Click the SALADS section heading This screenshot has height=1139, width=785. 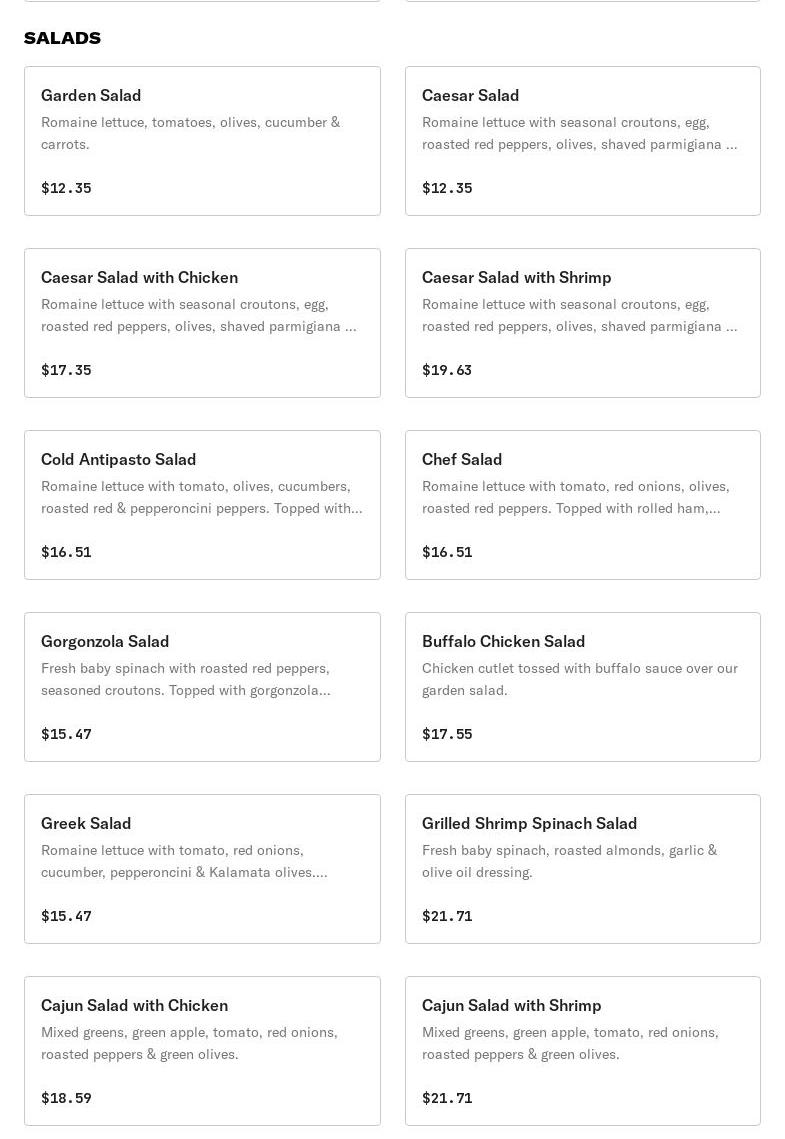coord(62,38)
